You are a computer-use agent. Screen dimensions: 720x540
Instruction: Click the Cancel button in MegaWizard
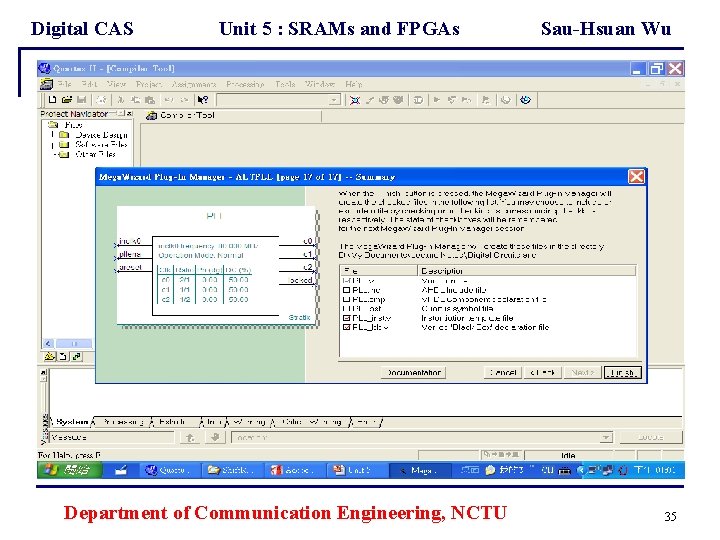[503, 373]
